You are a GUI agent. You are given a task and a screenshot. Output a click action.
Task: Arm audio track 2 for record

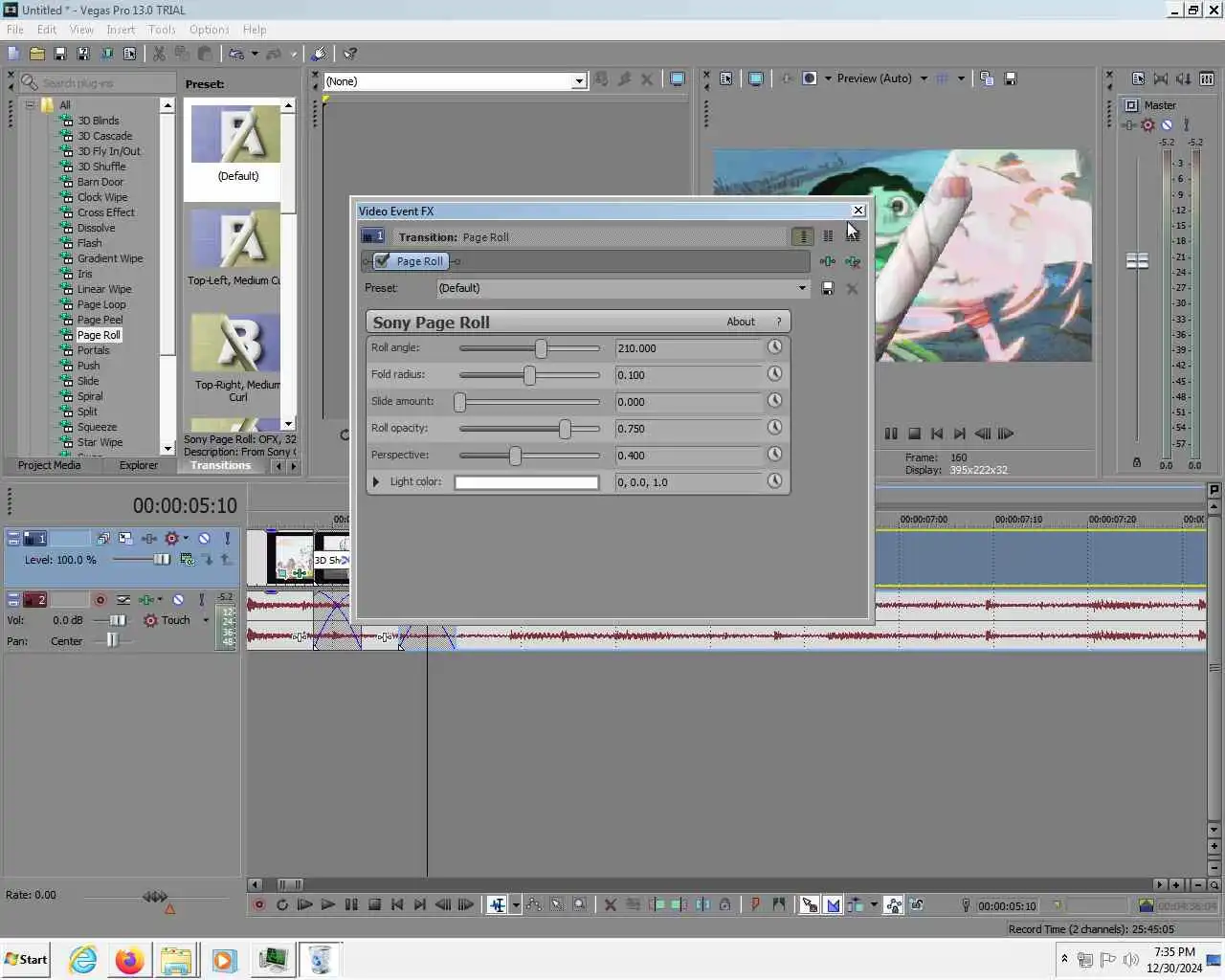[100, 600]
